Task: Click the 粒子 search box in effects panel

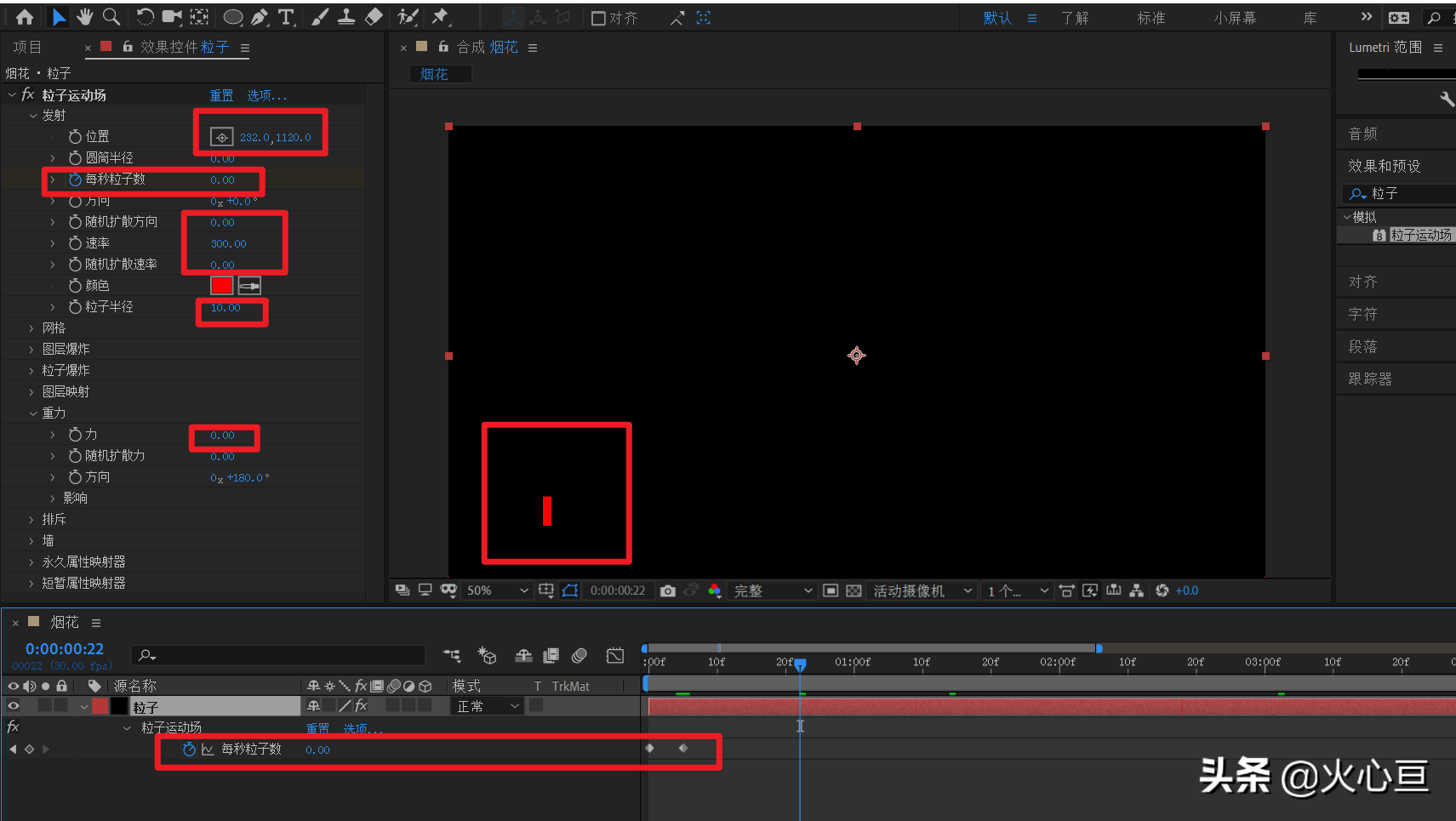Action: (x=1399, y=194)
